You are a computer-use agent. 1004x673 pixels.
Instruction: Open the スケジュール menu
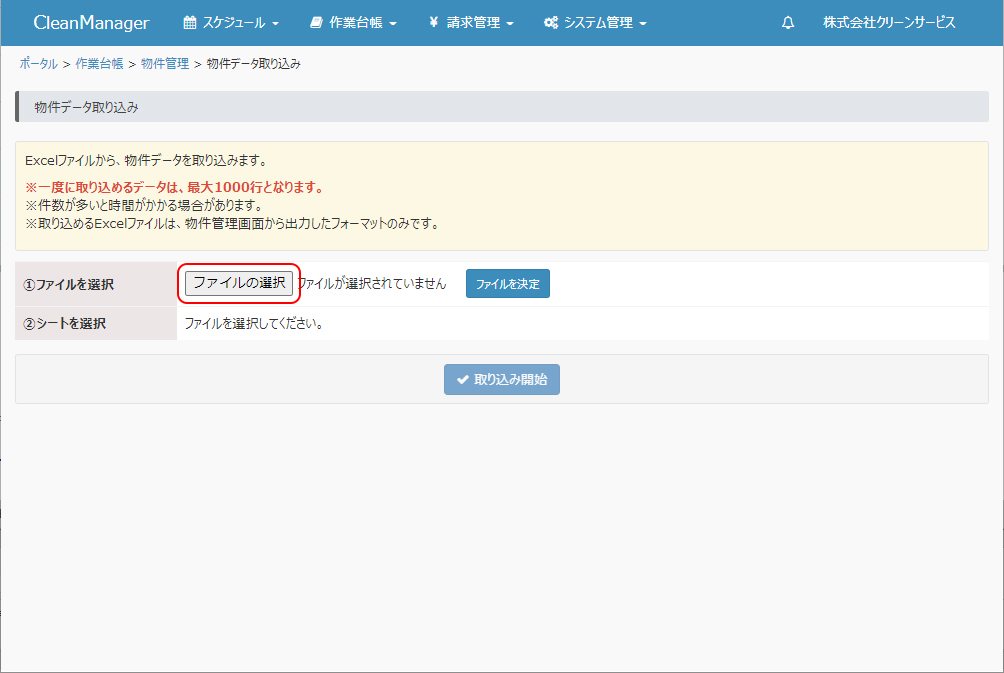[231, 22]
